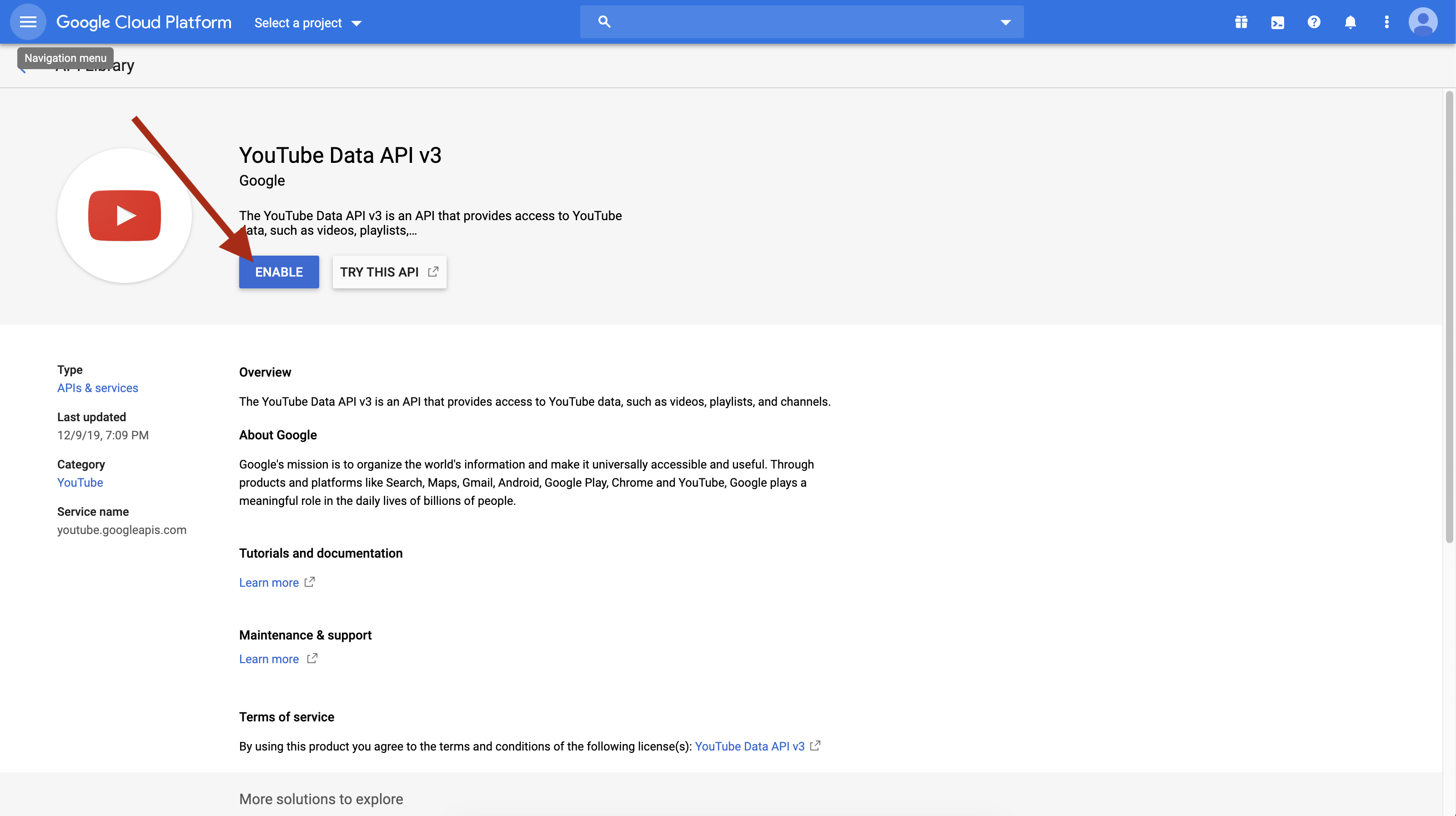Click the TRY THIS API button

[x=389, y=272]
